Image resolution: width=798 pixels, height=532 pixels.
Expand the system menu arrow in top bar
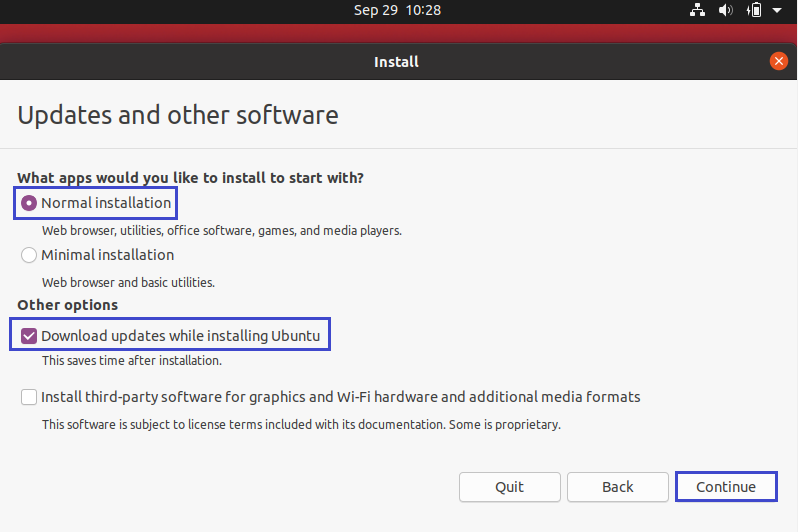pos(777,10)
